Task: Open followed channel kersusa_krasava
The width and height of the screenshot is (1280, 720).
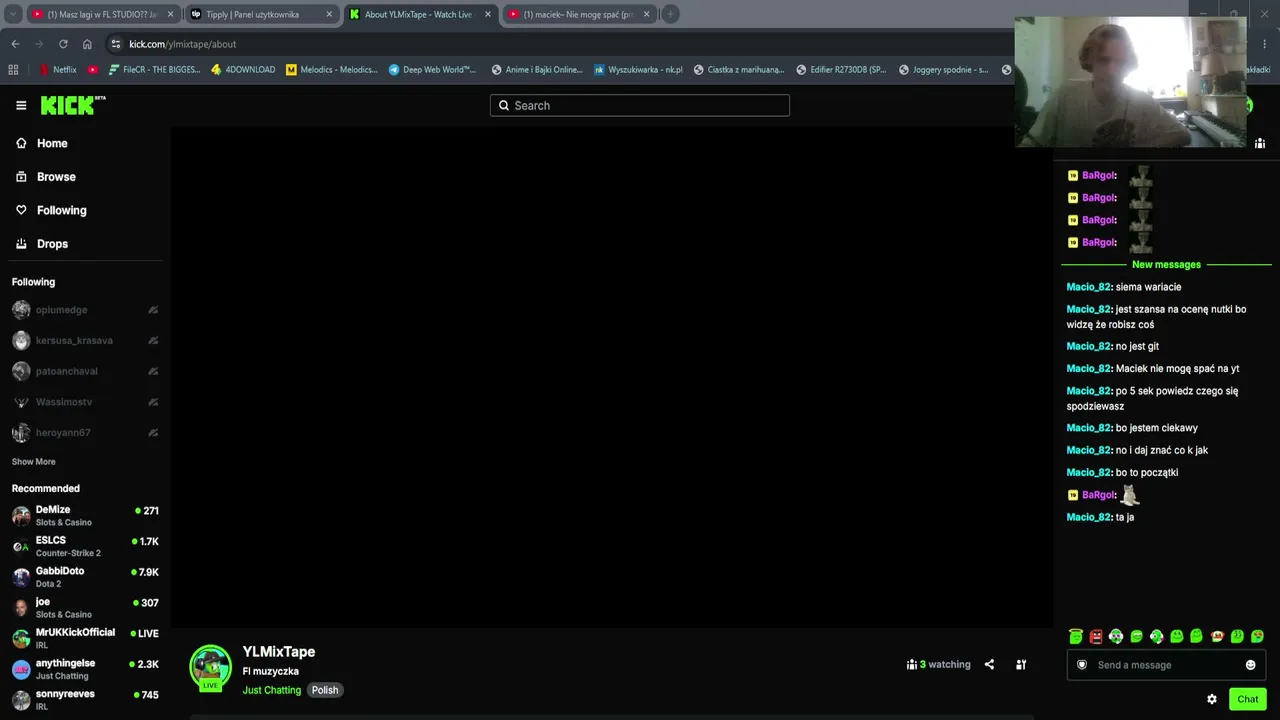Action: 85,341
